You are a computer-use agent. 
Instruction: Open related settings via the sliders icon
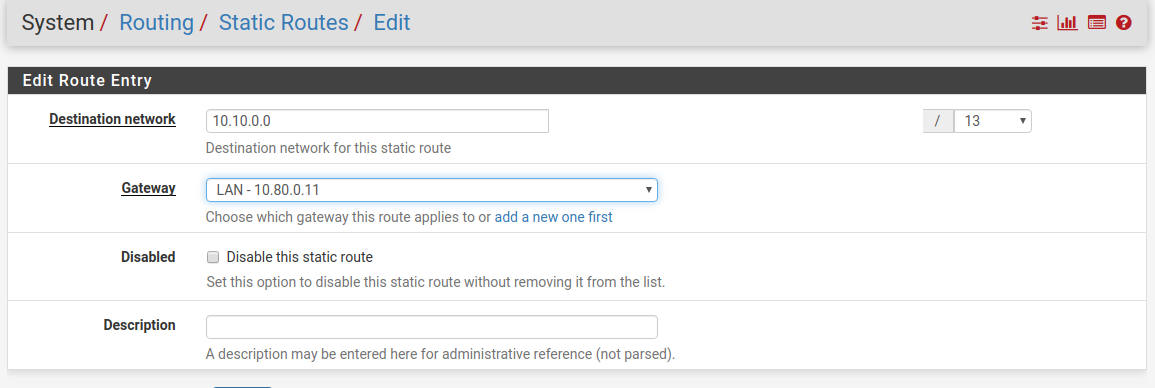1039,23
